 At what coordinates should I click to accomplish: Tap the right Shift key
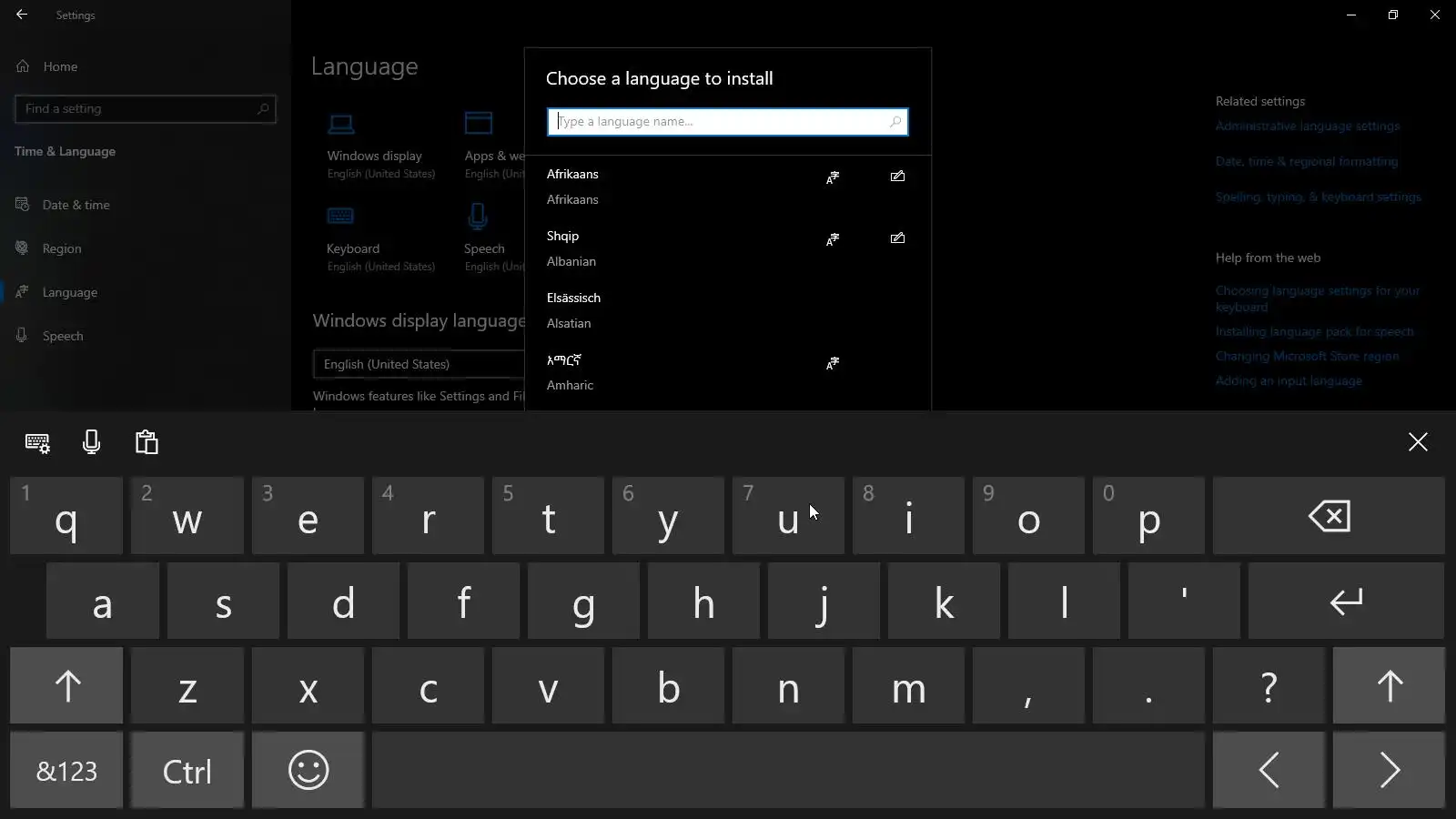1389,685
